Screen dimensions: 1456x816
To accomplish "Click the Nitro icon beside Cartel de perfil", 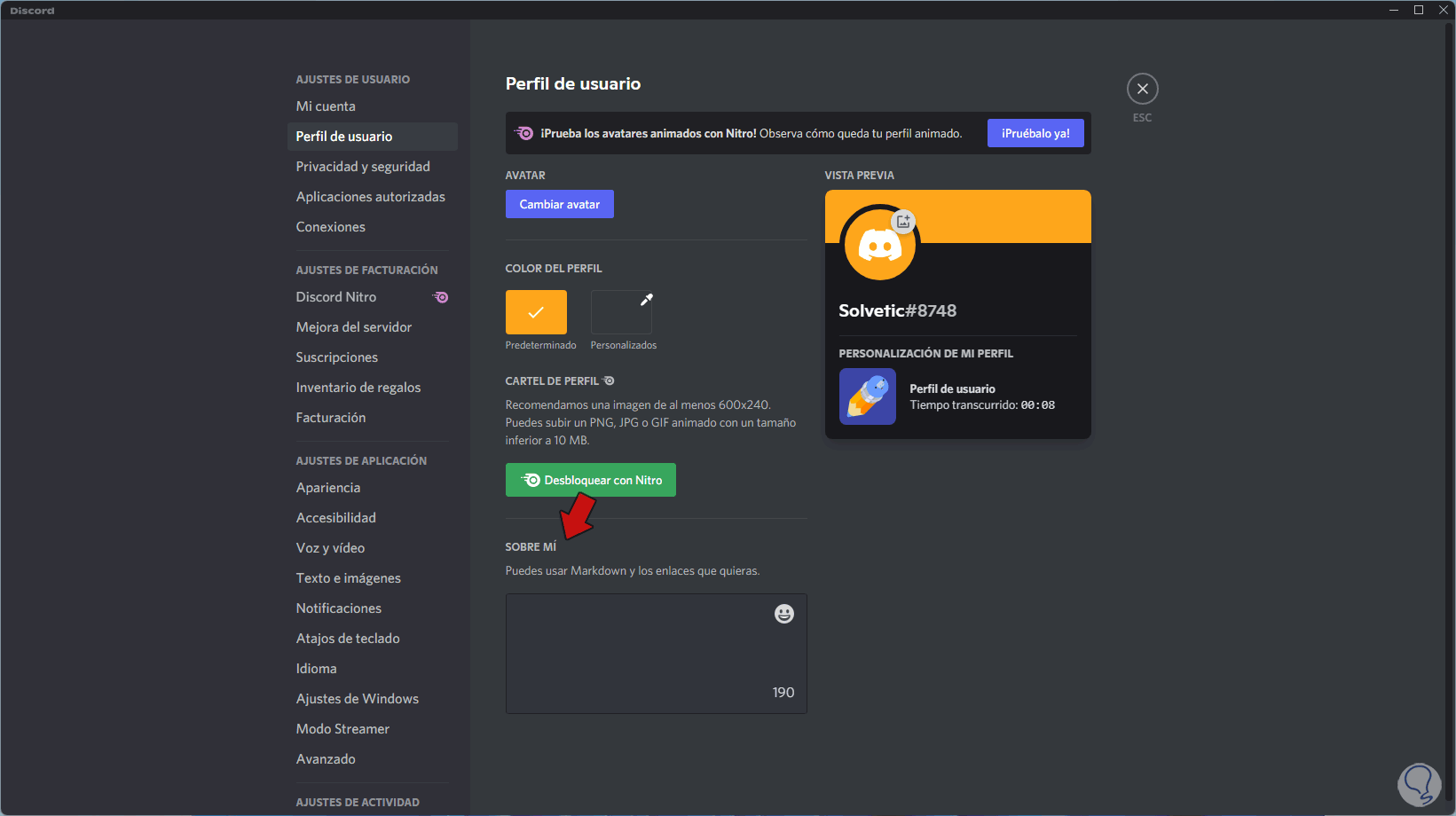I will click(x=609, y=381).
